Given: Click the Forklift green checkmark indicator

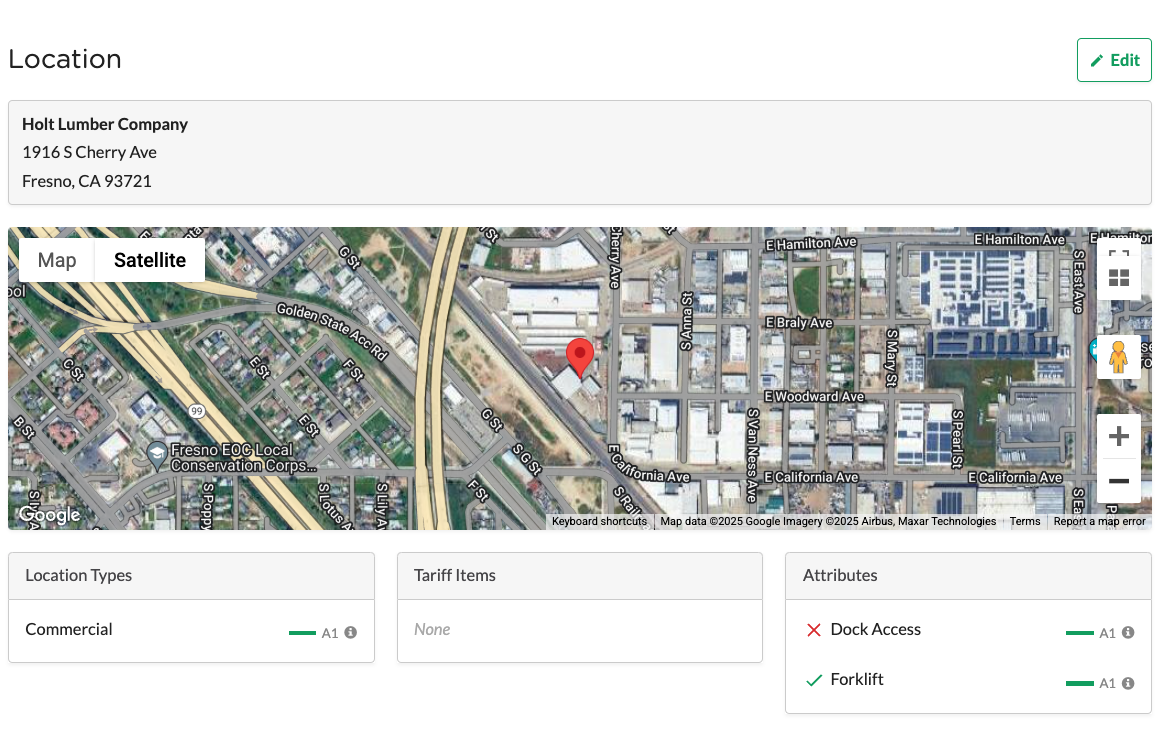Looking at the screenshot, I should click(x=814, y=680).
